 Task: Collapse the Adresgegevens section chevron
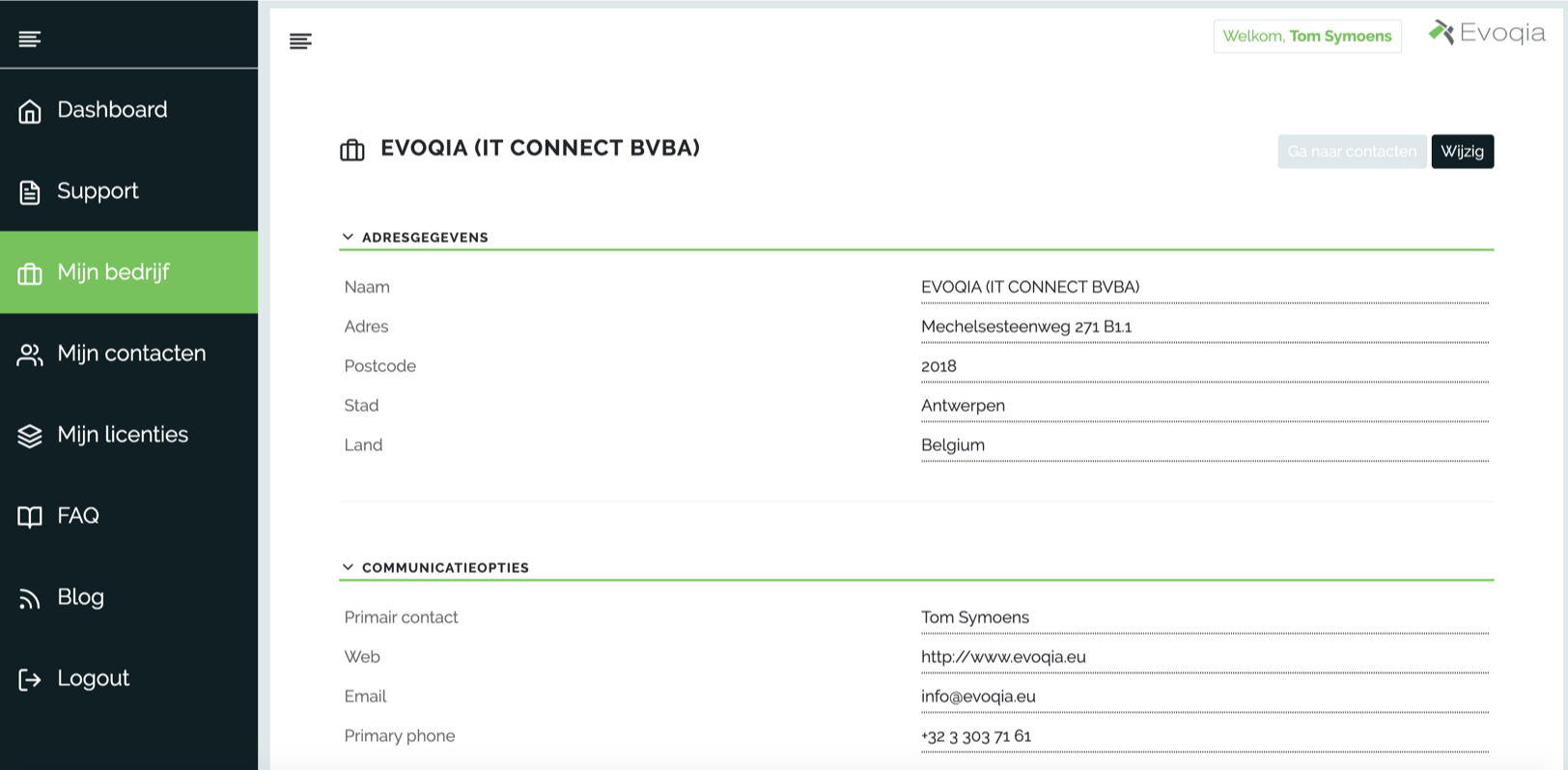pyautogui.click(x=348, y=237)
